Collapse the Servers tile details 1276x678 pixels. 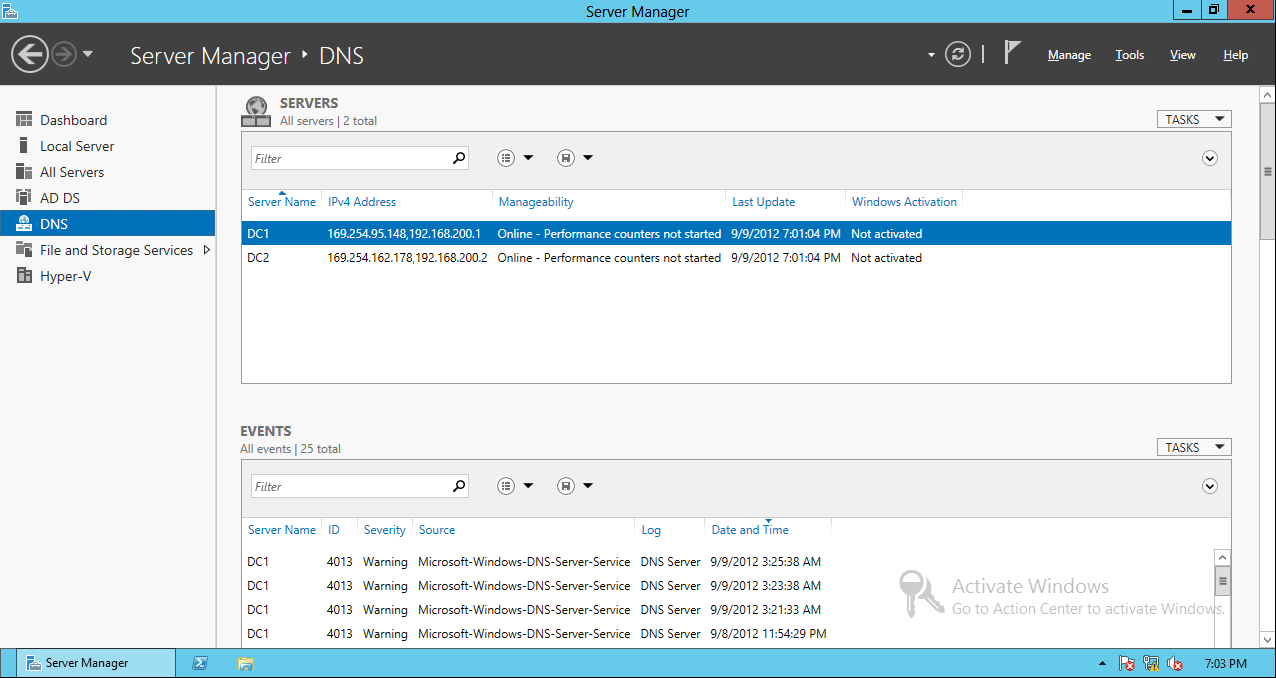[1209, 158]
